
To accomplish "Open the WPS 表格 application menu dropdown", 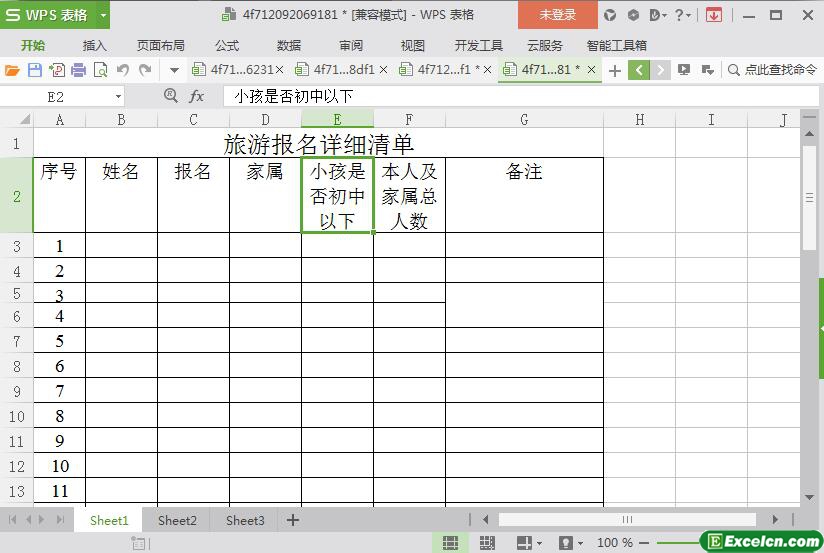I will 103,15.
